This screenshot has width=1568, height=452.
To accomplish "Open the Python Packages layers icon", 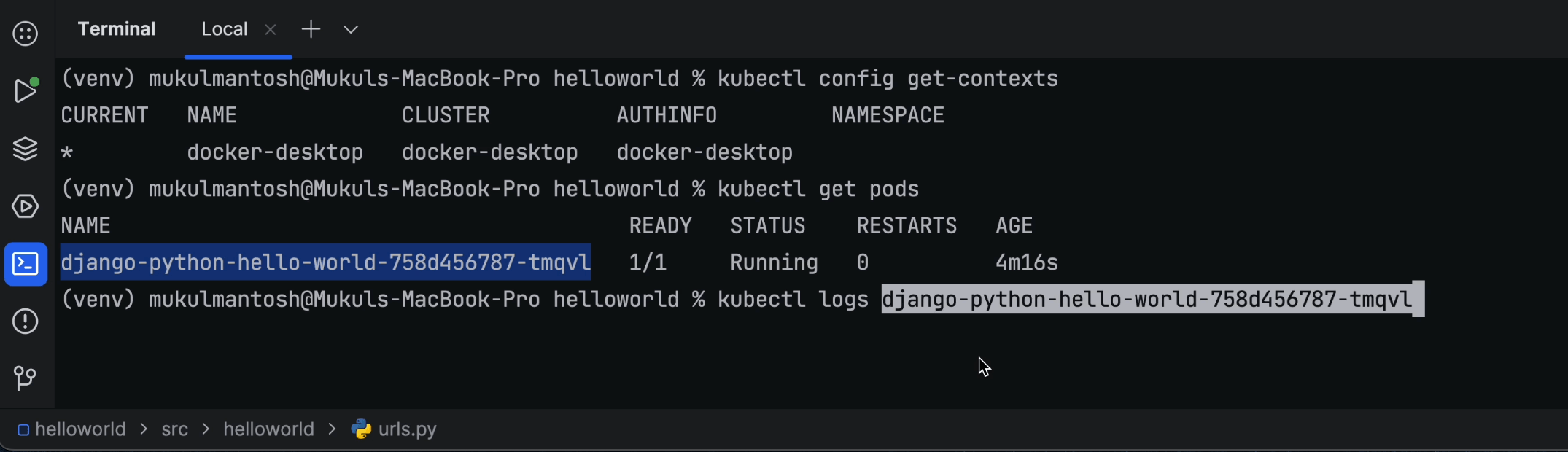I will [26, 149].
